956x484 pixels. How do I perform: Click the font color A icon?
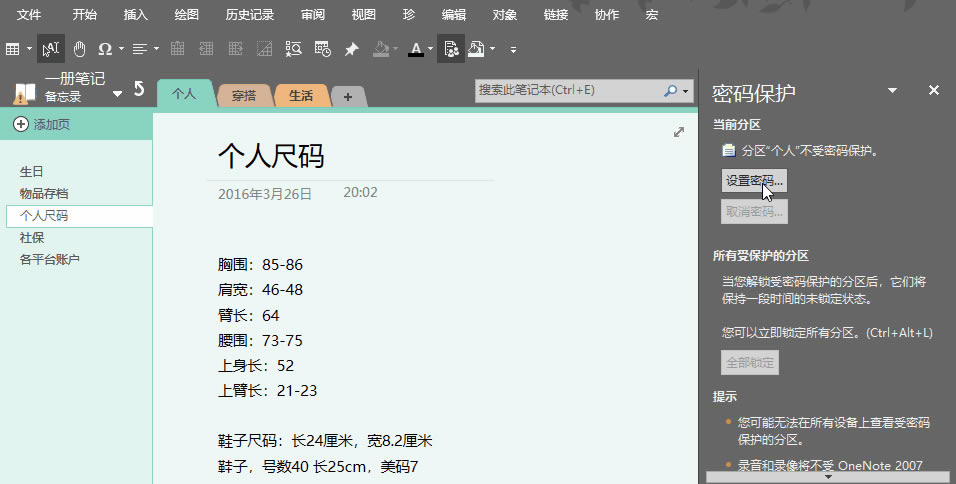point(414,48)
